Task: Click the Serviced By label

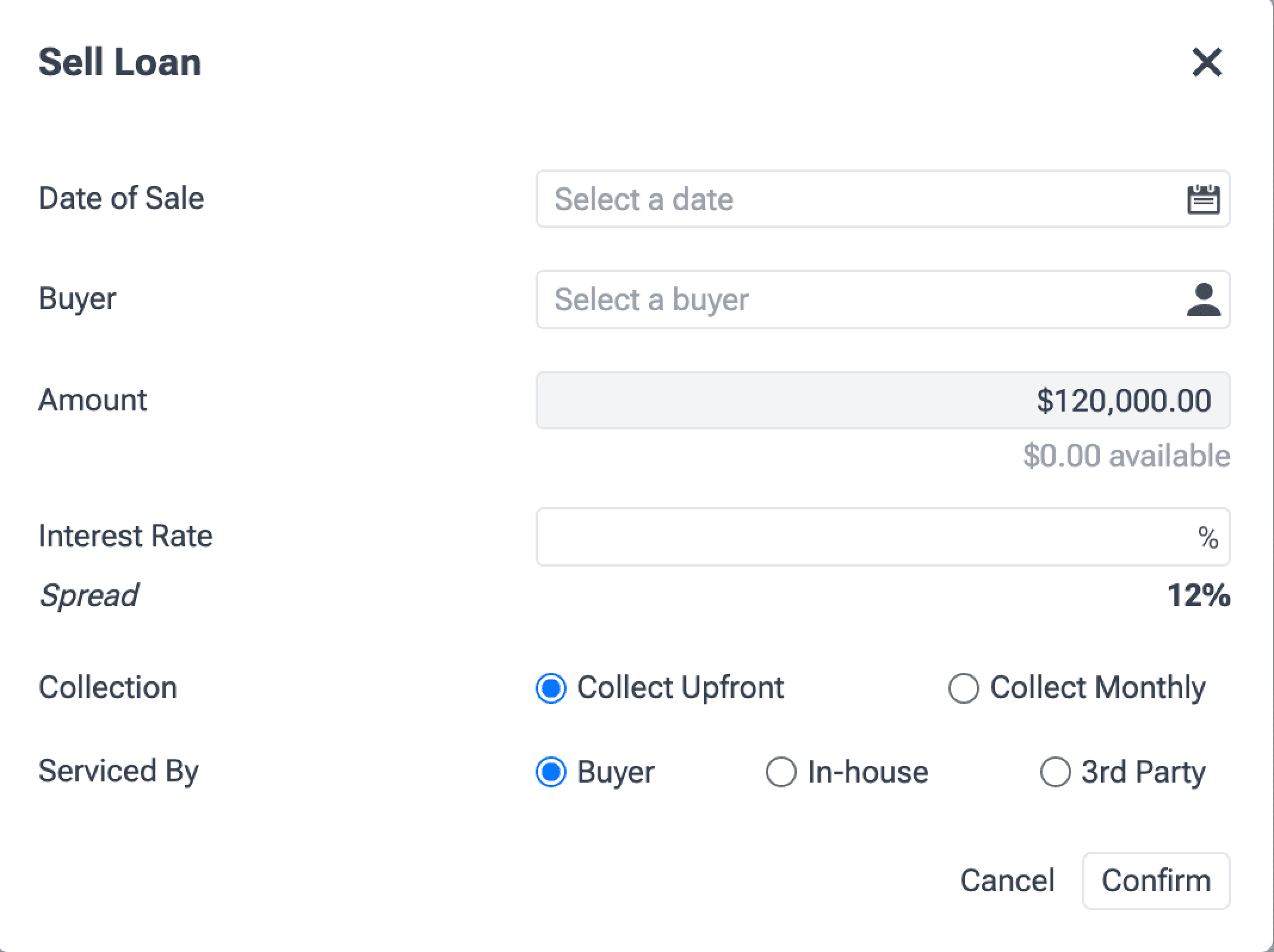Action: (119, 771)
